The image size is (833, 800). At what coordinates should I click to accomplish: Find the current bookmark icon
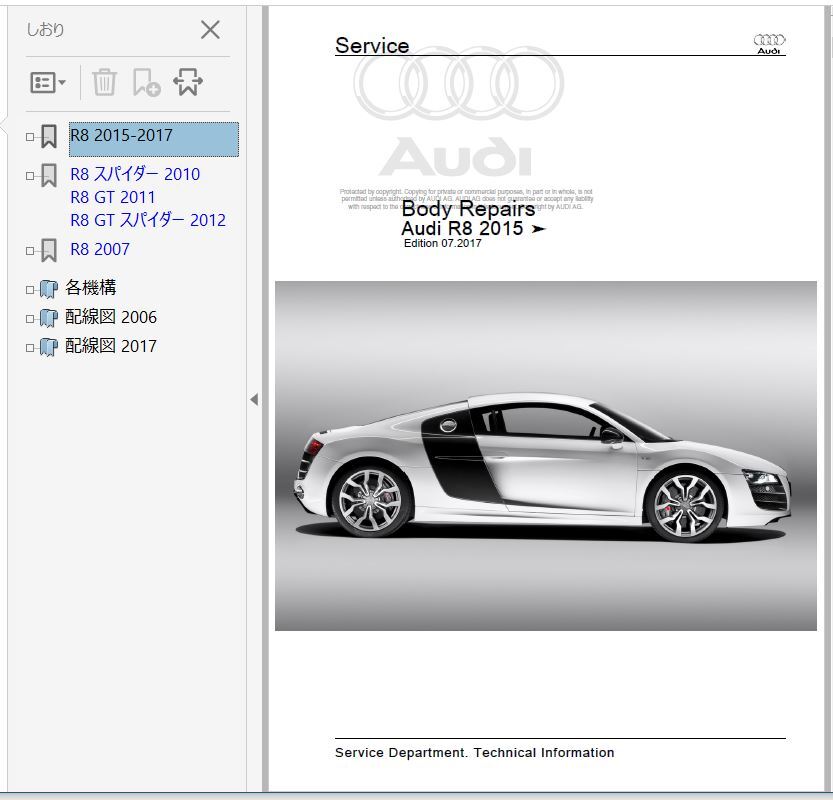tap(188, 82)
